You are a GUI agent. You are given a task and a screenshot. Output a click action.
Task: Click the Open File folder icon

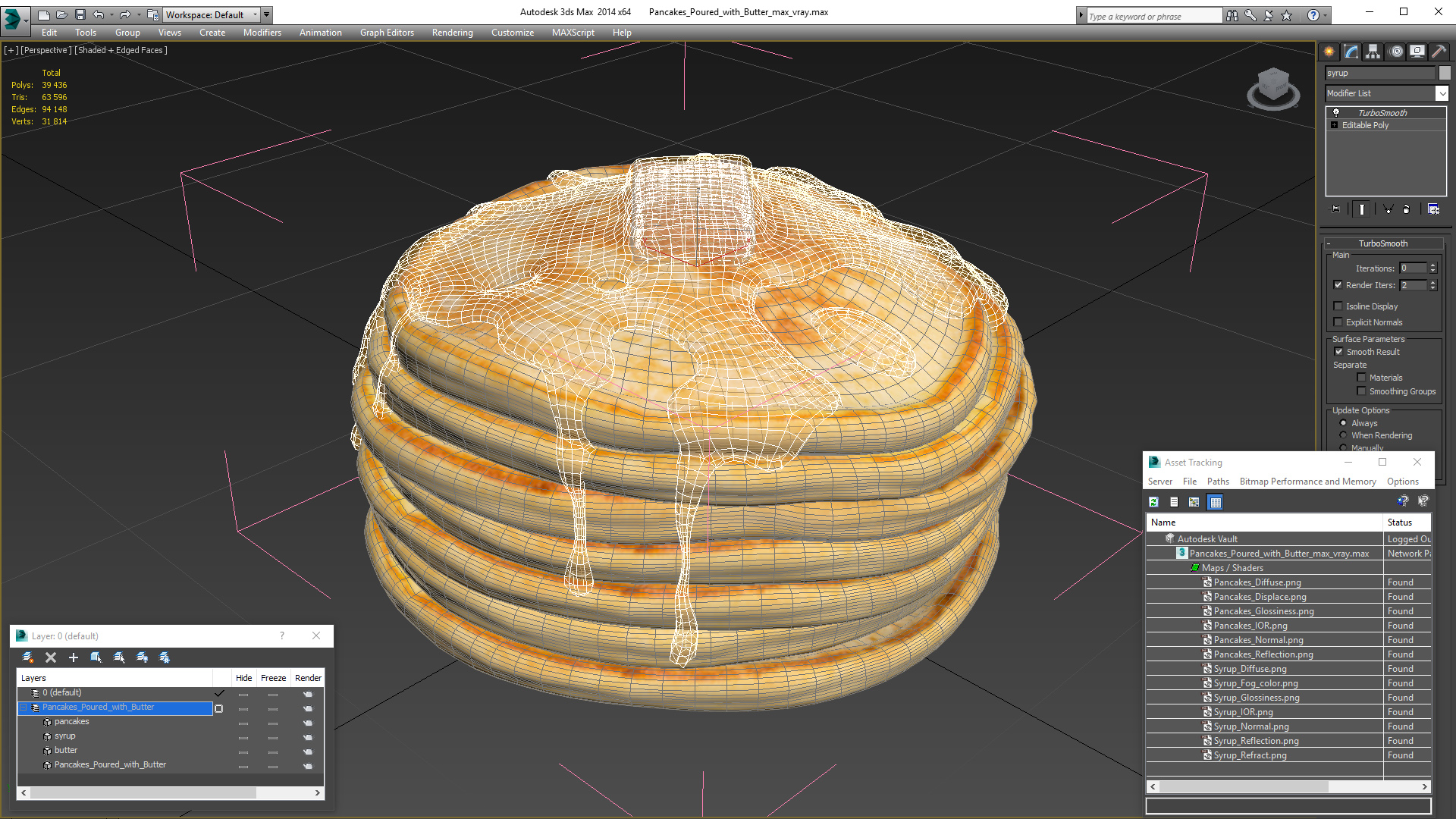pos(61,14)
